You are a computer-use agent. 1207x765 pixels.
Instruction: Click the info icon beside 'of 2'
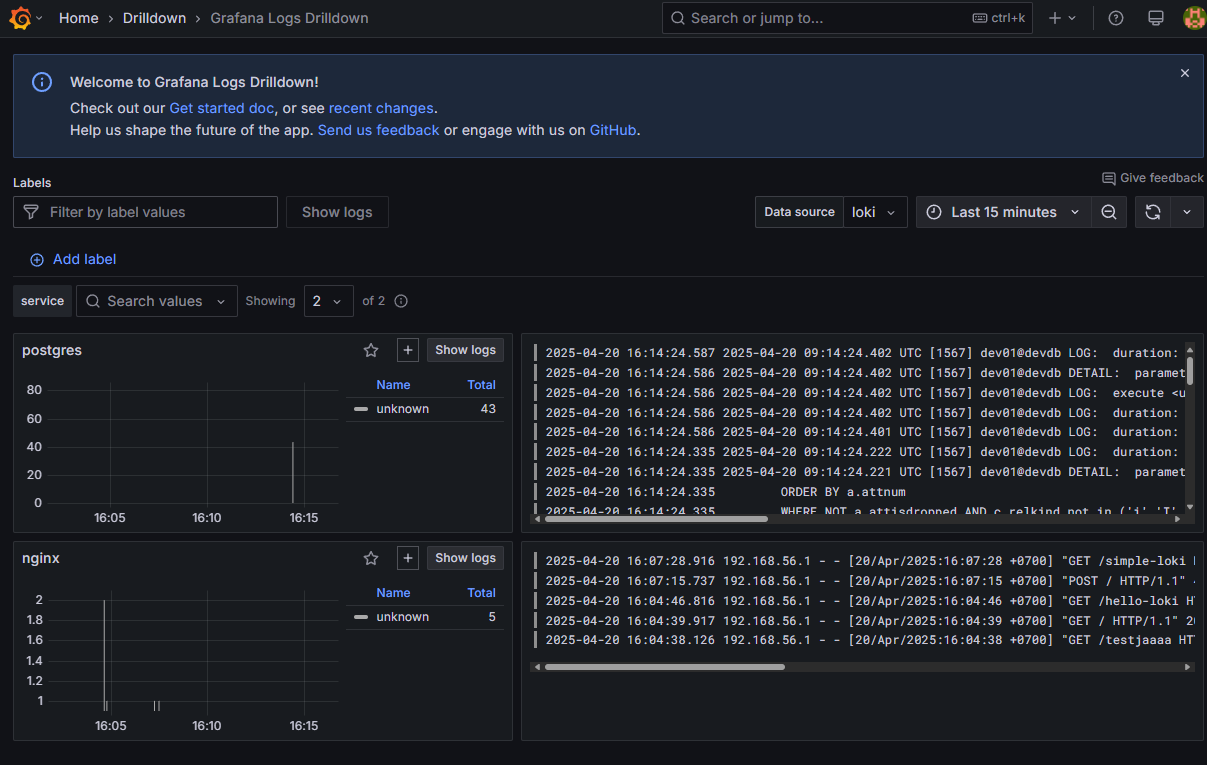pyautogui.click(x=401, y=301)
